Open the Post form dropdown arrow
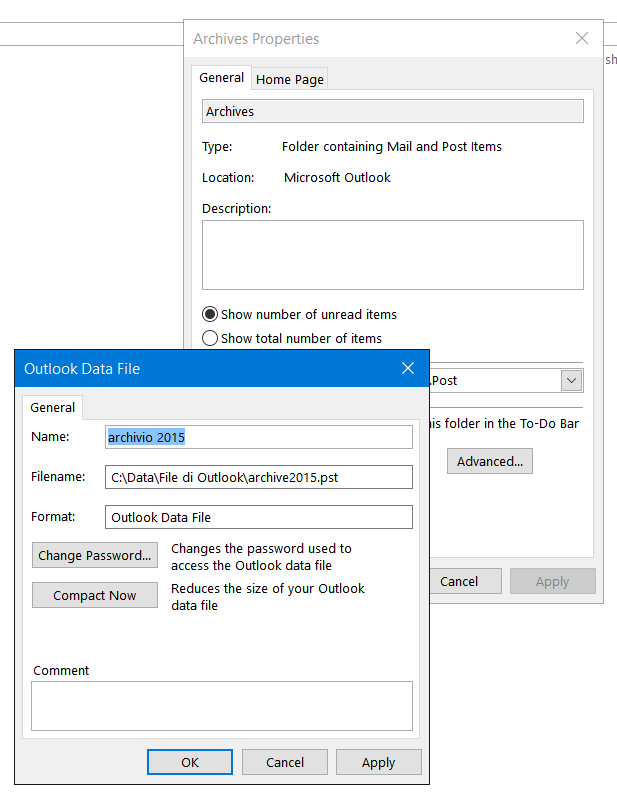 (x=571, y=380)
